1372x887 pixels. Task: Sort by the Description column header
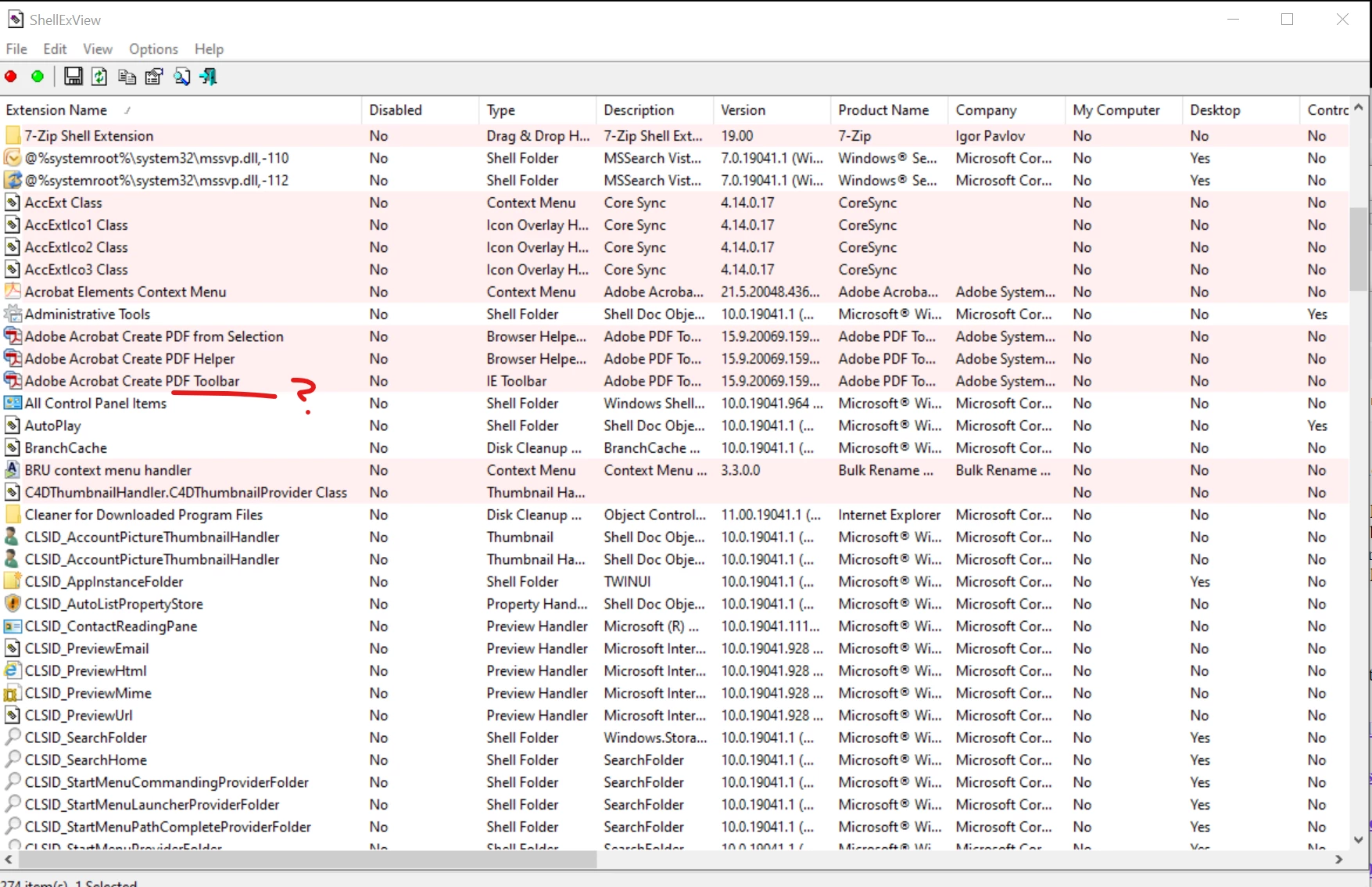click(654, 110)
